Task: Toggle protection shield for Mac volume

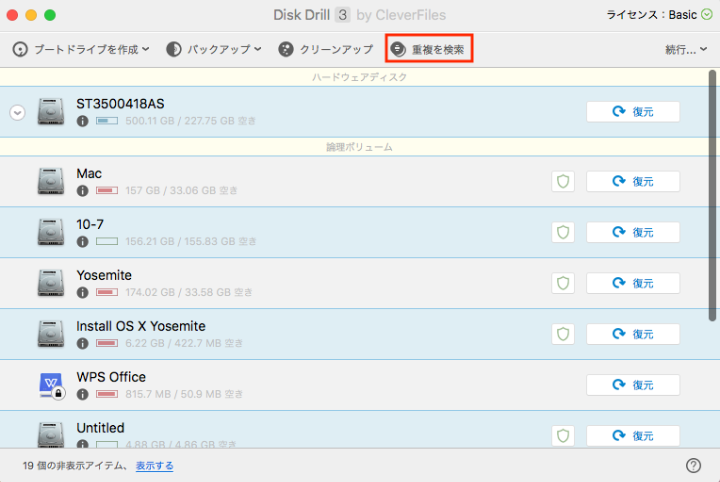Action: pyautogui.click(x=563, y=181)
